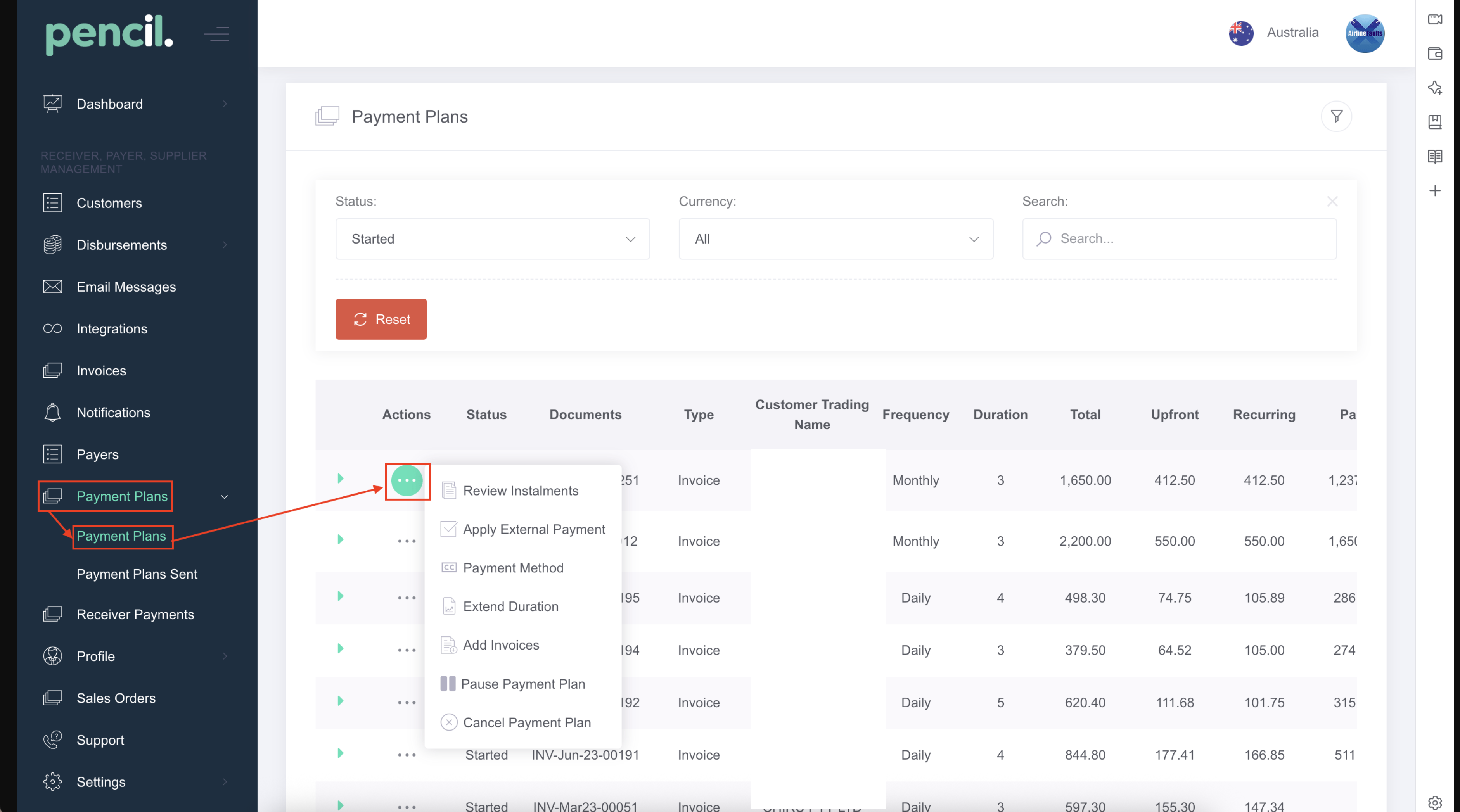1460x812 pixels.
Task: Click the Total column header
Action: point(1085,415)
